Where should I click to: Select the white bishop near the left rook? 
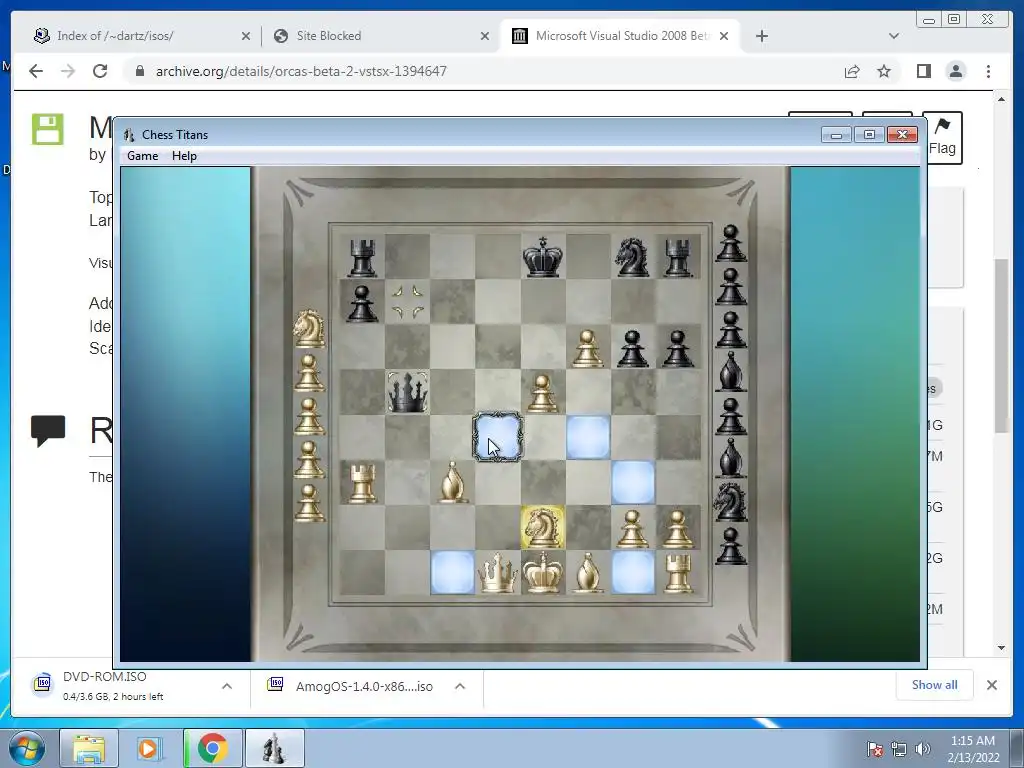click(x=453, y=483)
